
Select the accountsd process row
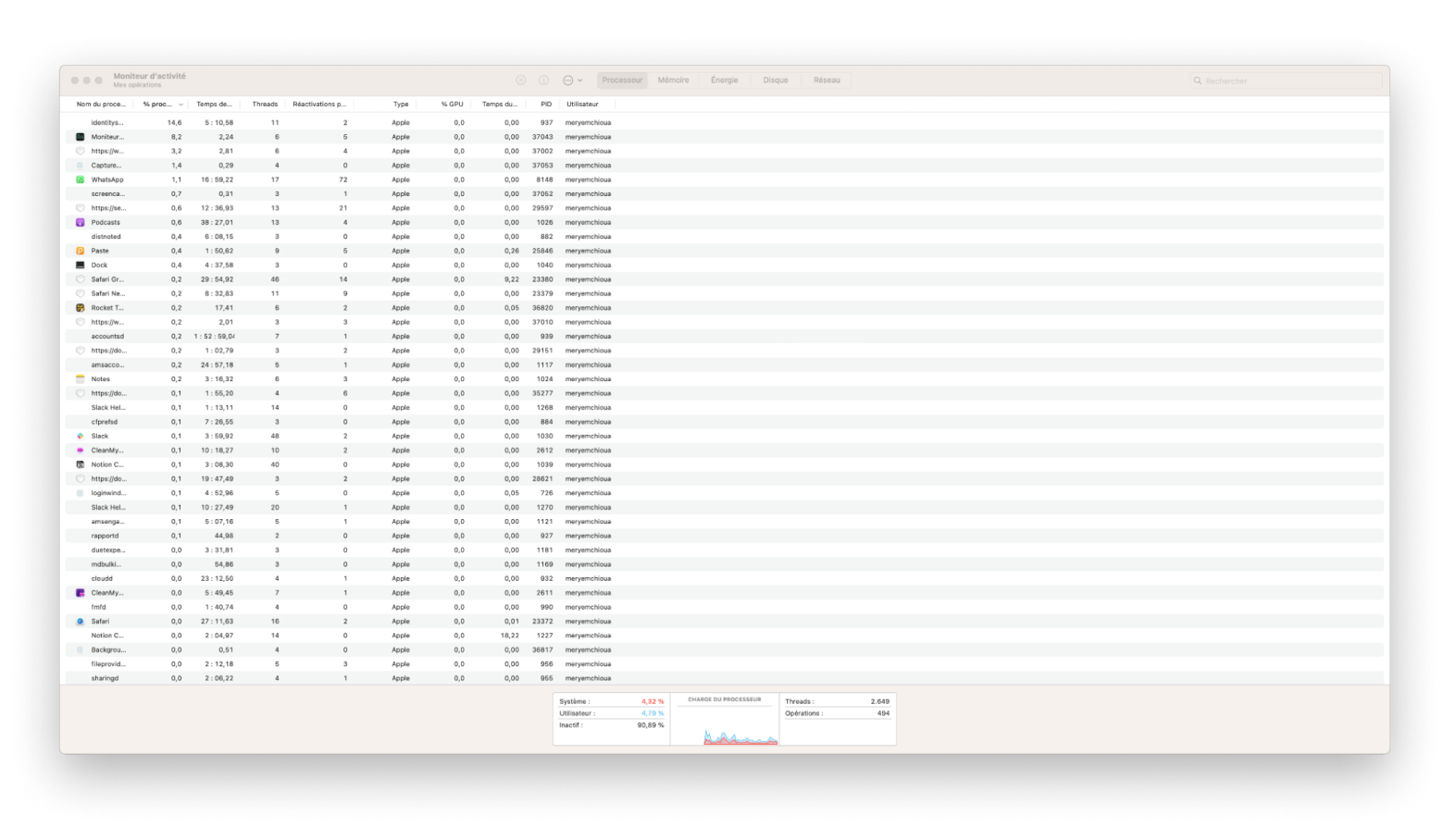click(725, 337)
